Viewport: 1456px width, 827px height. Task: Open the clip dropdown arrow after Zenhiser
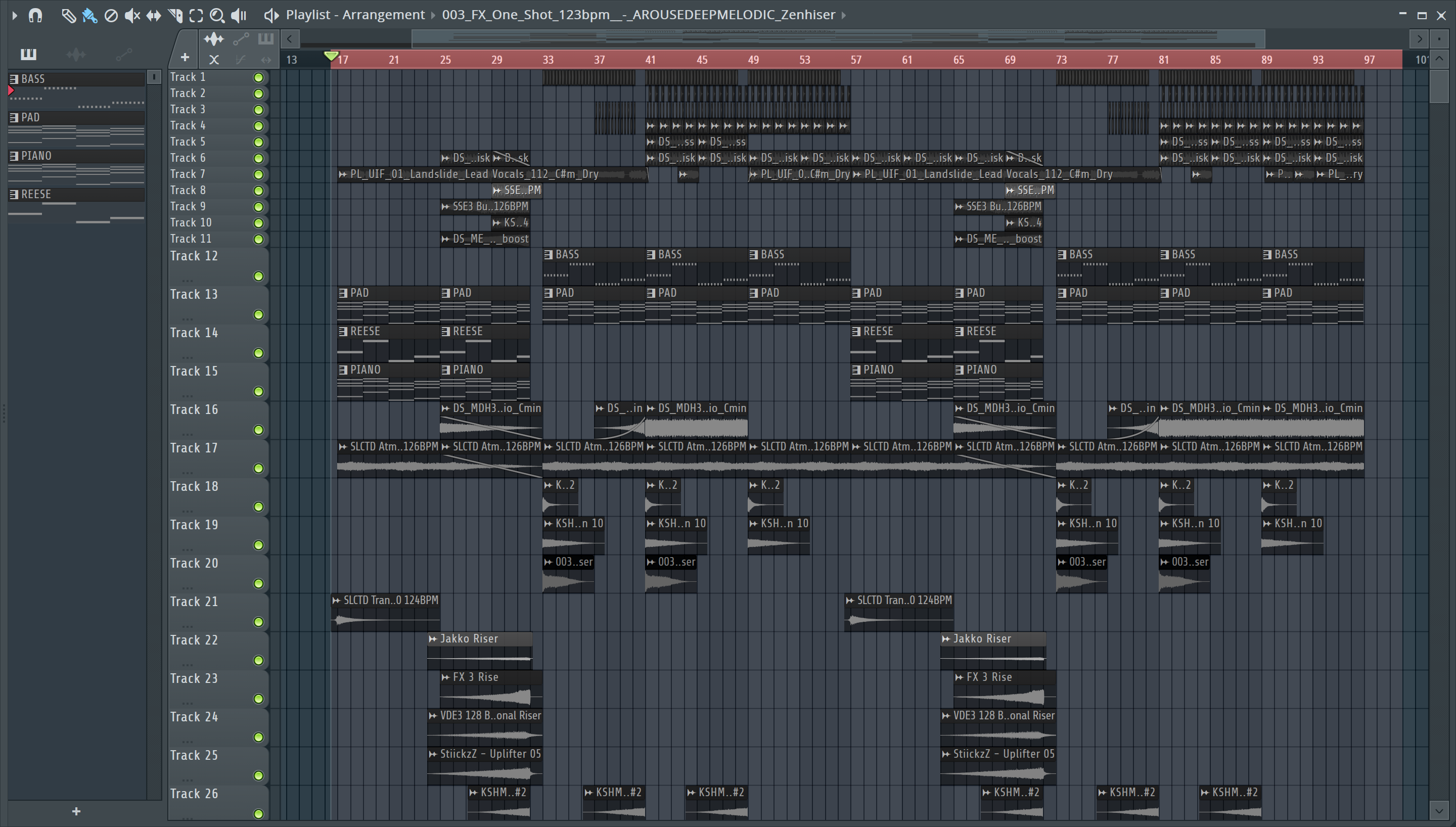(x=844, y=15)
